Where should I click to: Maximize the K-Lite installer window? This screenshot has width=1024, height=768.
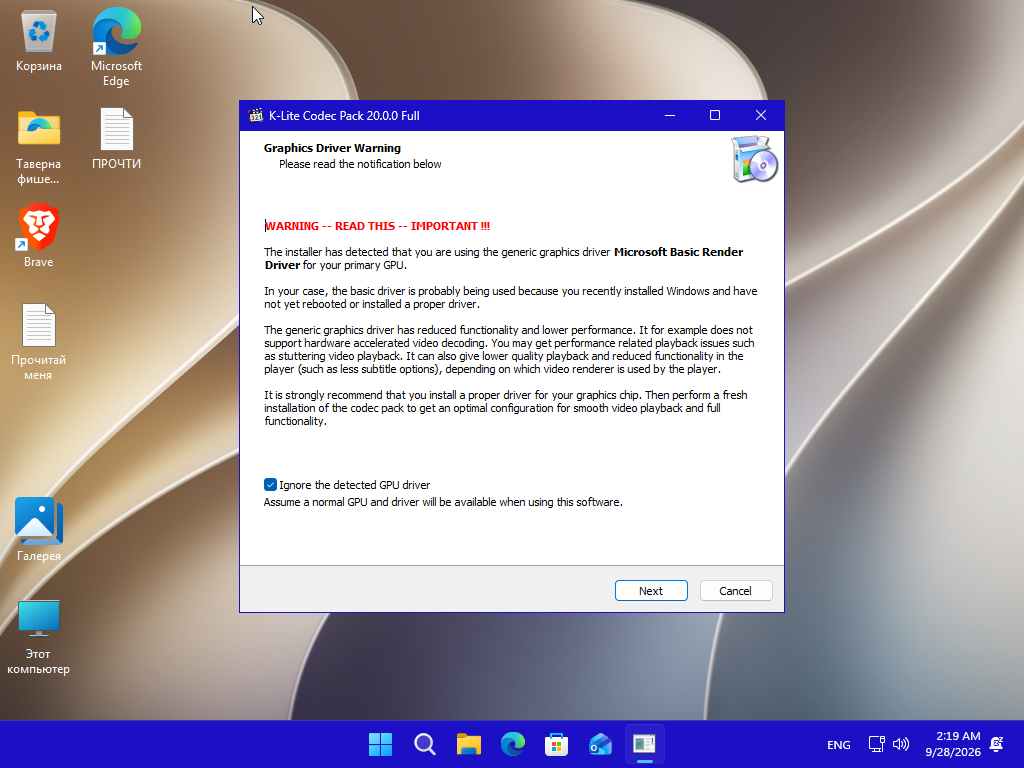coord(715,116)
